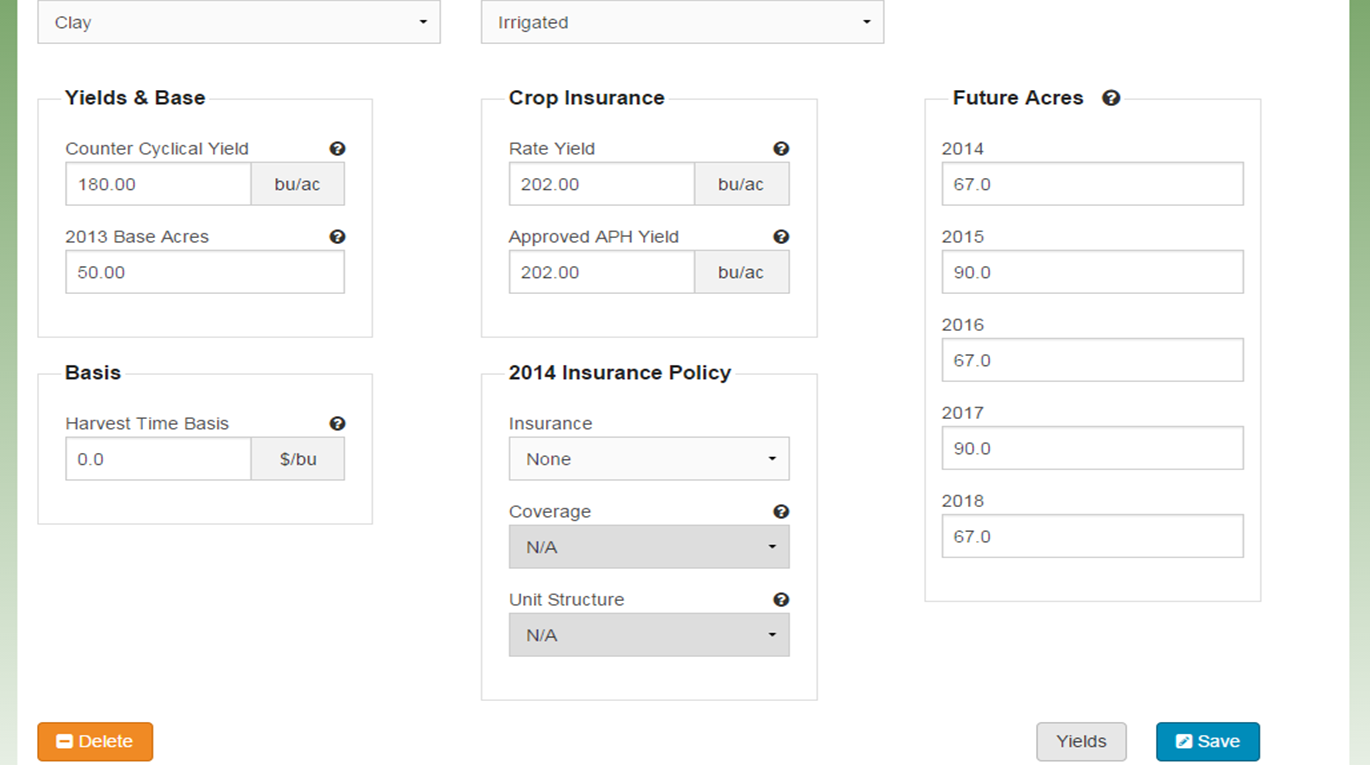
Task: Click help icon next to Coverage
Action: (x=781, y=512)
